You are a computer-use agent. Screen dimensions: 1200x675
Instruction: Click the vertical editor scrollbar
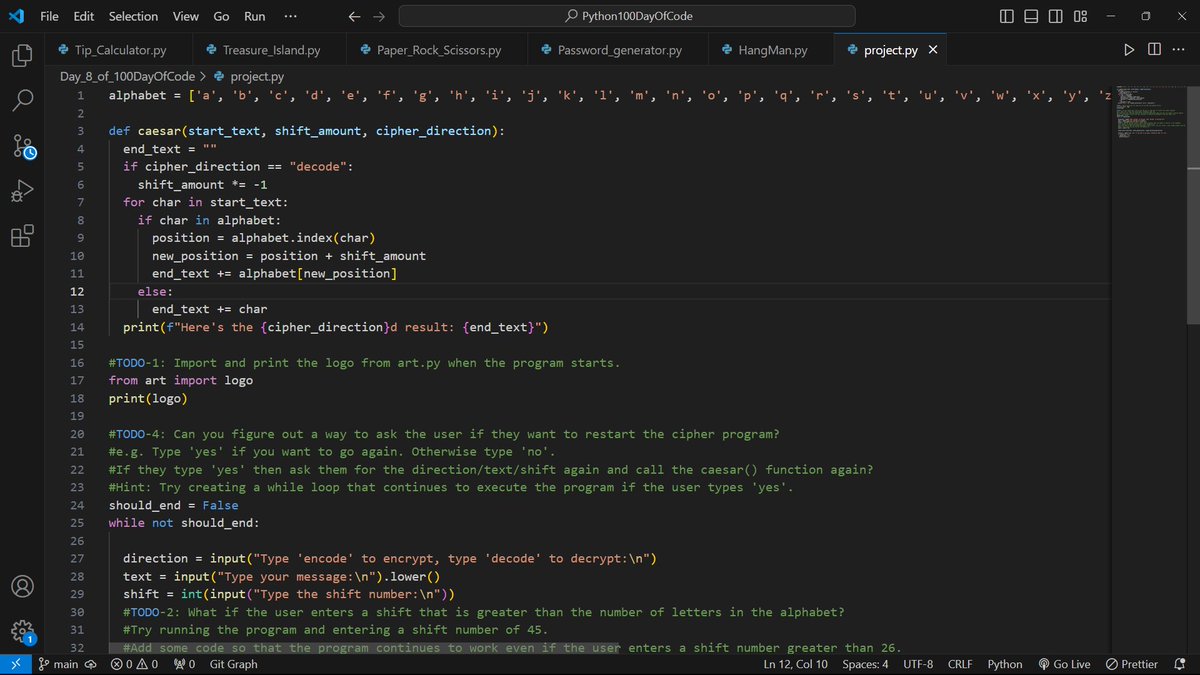tap(1193, 205)
